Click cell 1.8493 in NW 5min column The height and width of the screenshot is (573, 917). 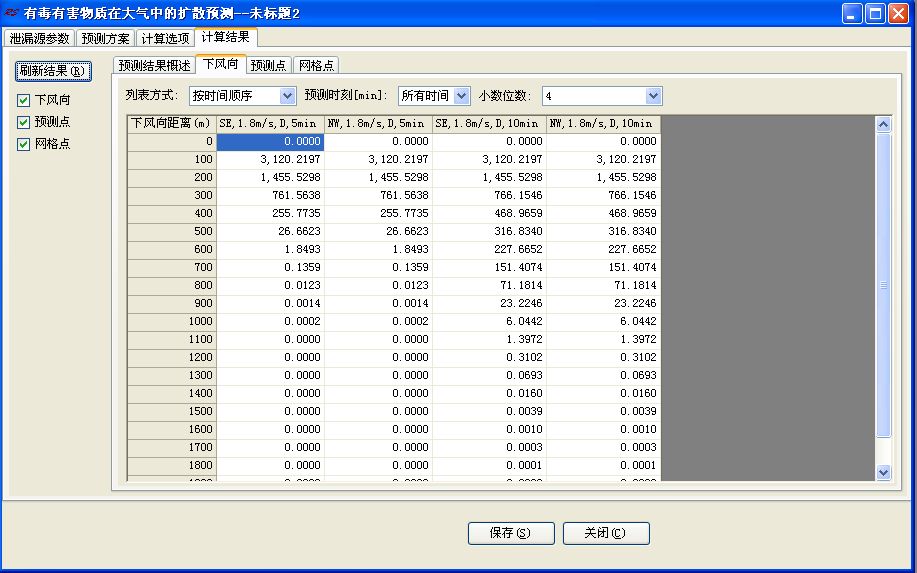tap(378, 250)
